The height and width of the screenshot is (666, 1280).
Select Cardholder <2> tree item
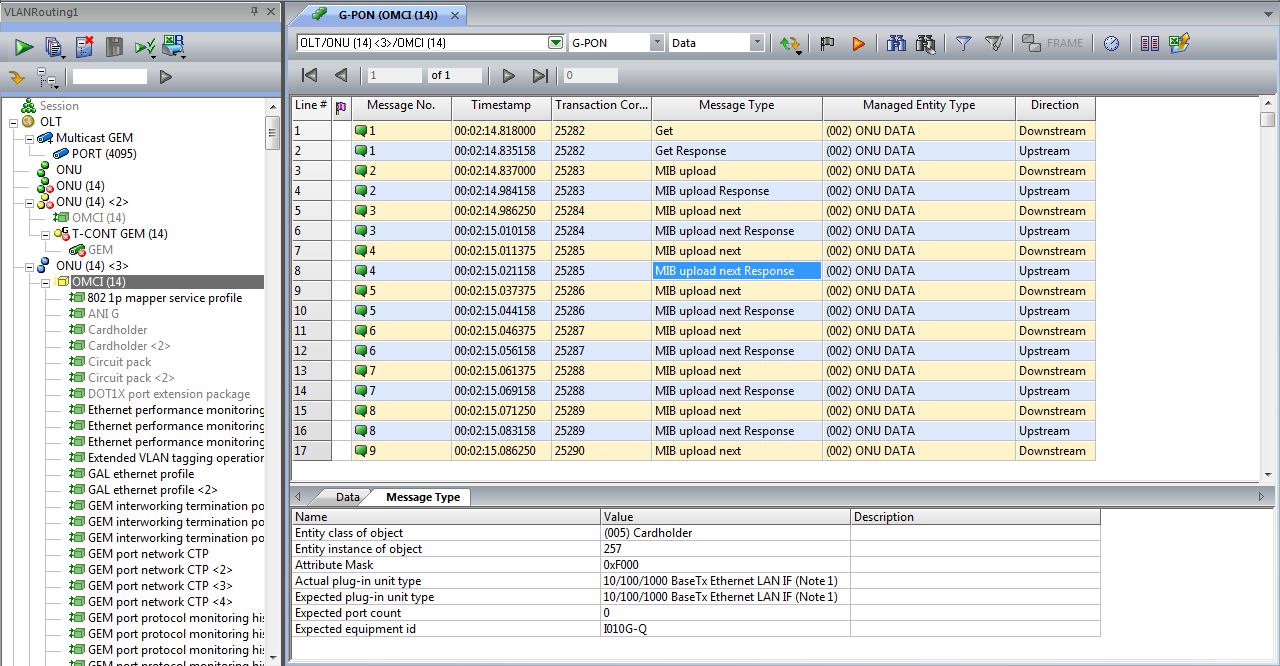tap(129, 346)
